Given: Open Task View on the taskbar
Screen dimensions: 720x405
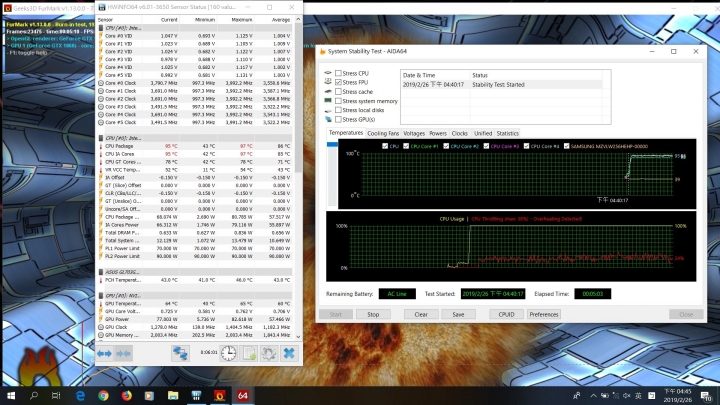Looking at the screenshot, I should [56, 395].
